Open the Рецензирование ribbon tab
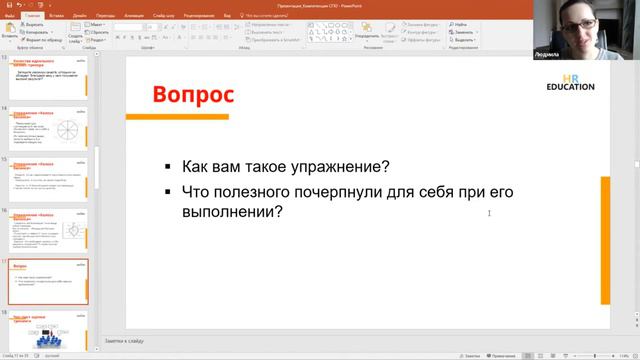 pyautogui.click(x=199, y=16)
